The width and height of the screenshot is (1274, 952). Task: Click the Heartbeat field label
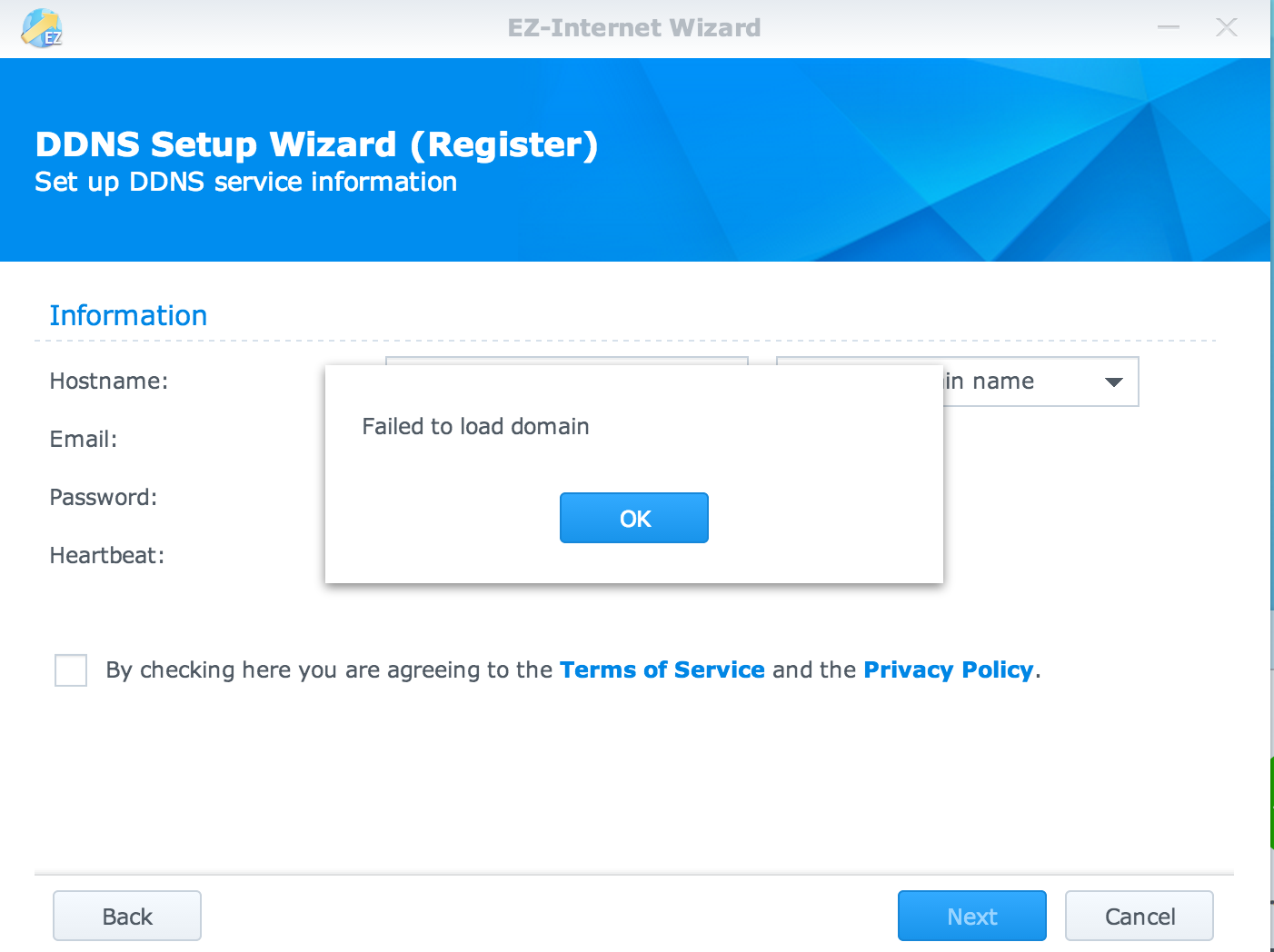[x=107, y=556]
